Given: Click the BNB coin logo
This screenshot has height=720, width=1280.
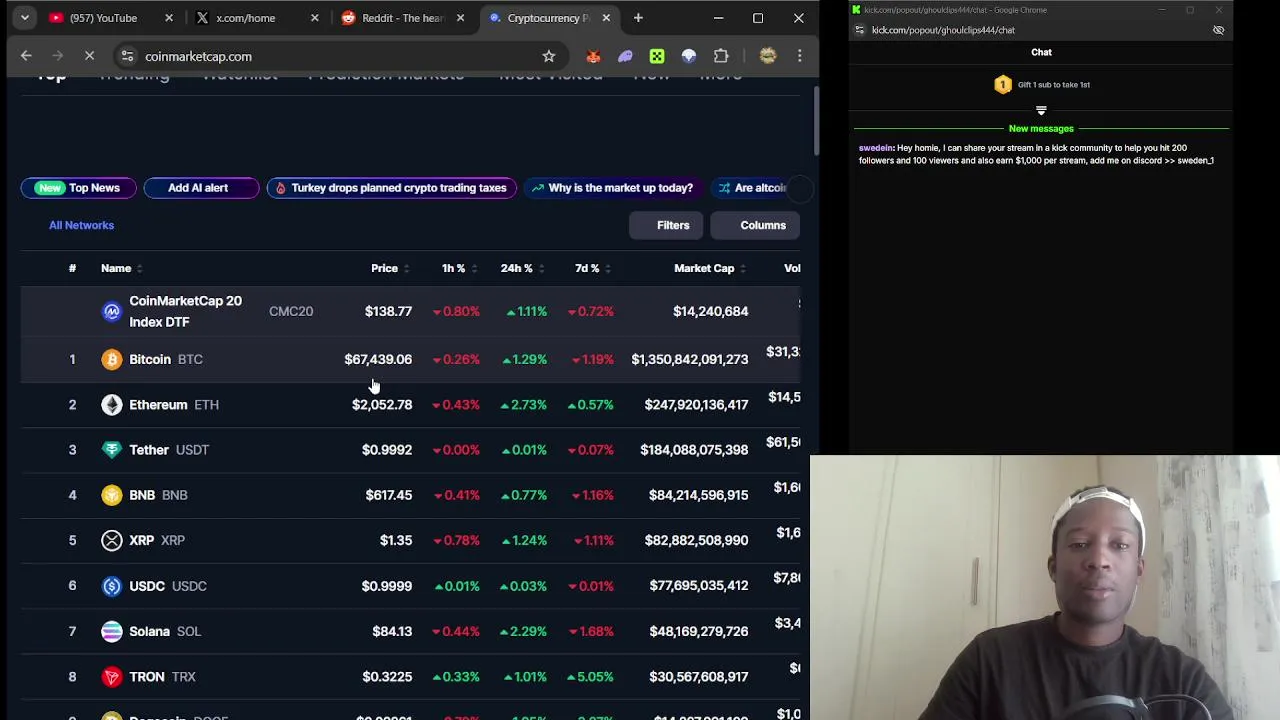Looking at the screenshot, I should point(111,495).
